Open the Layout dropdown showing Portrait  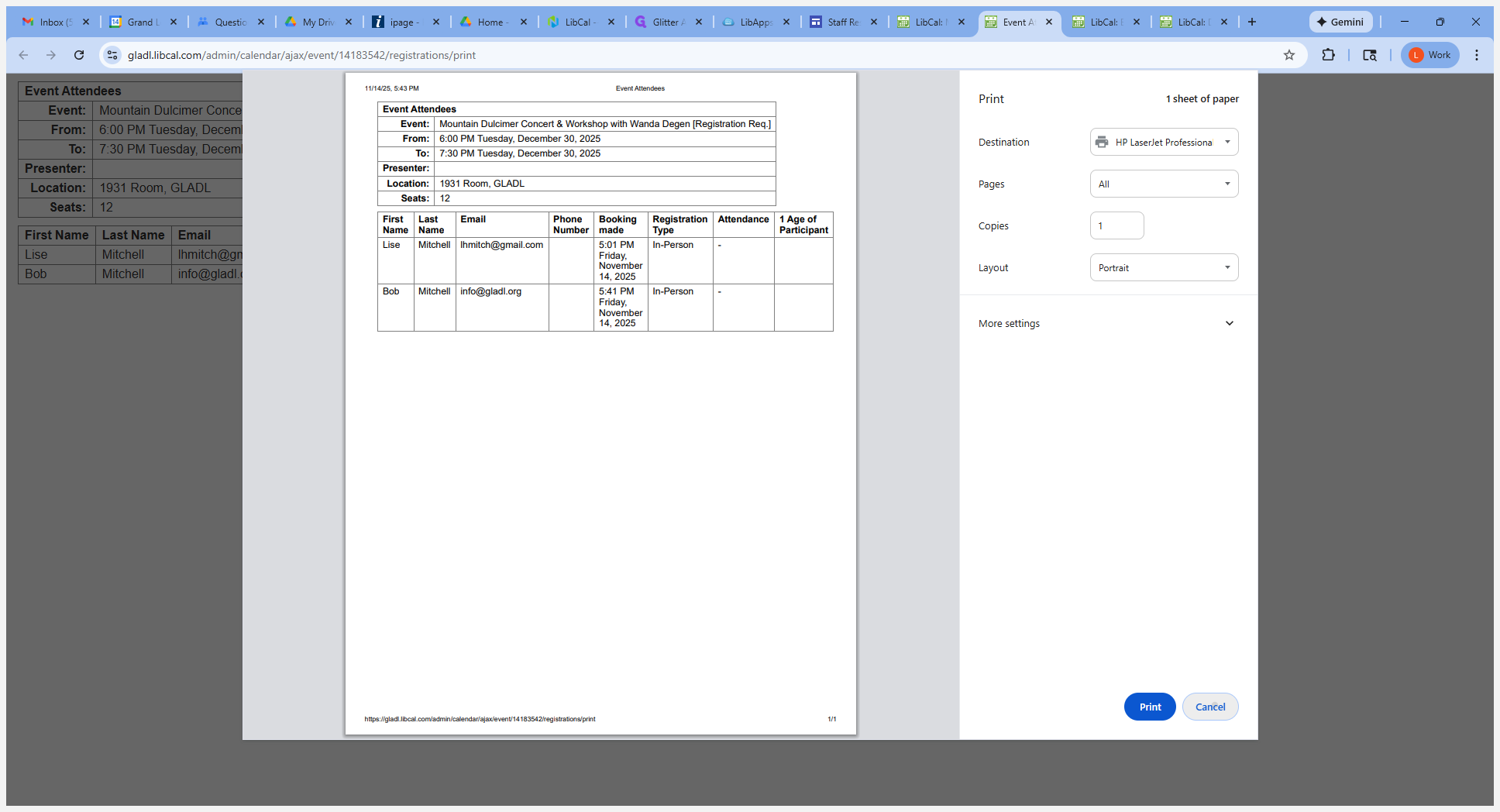click(x=1164, y=267)
